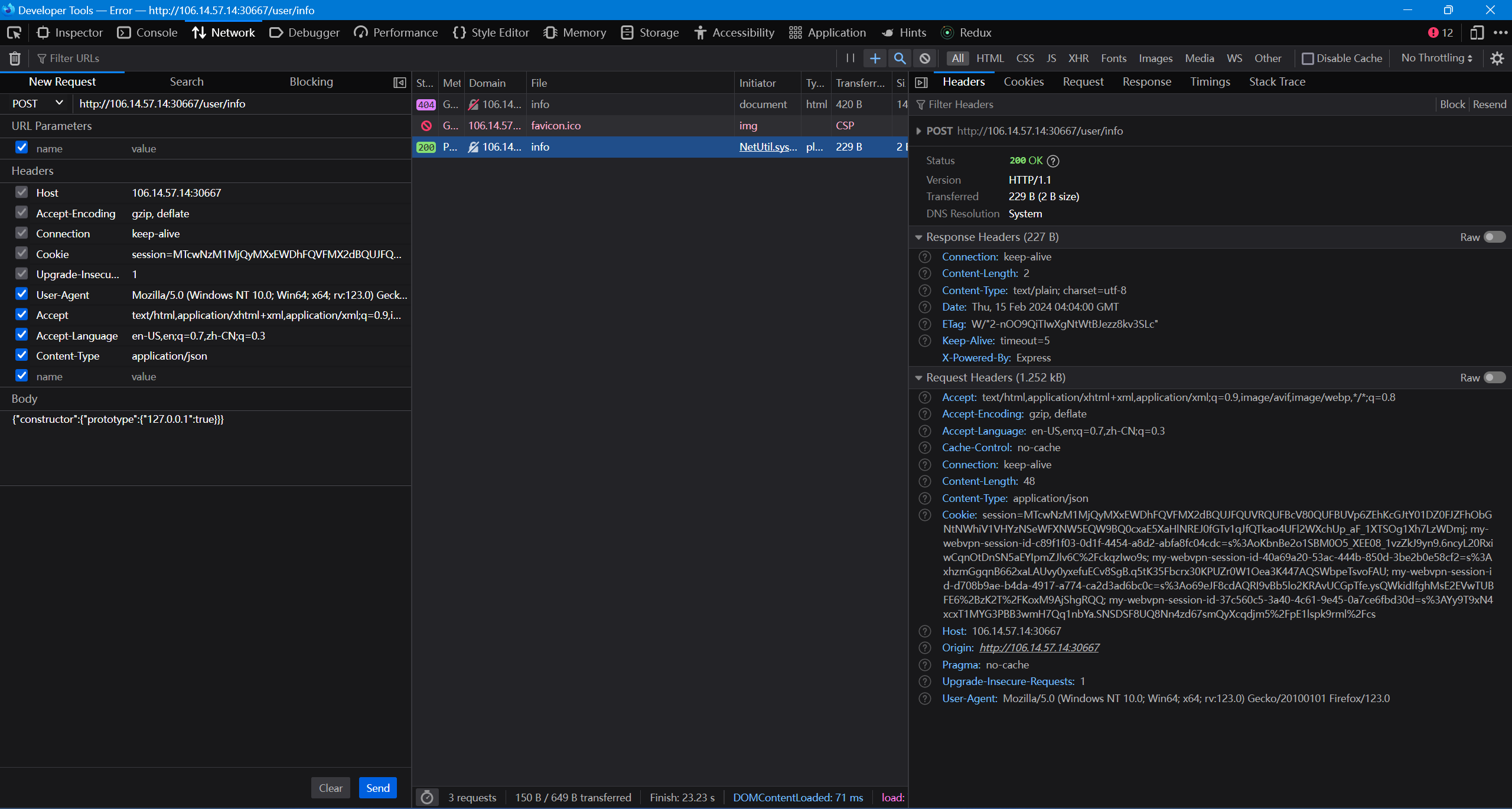Uncheck the User-Agent header checkbox
Screen dimensions: 1512x809
point(22,294)
